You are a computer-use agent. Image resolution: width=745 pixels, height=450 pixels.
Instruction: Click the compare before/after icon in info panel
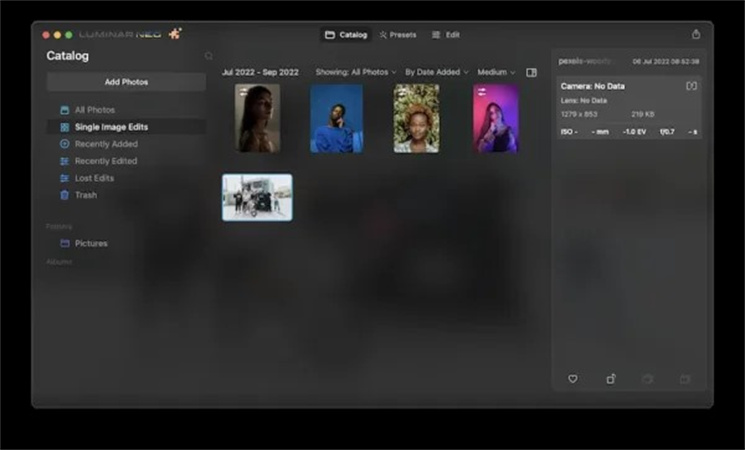click(691, 86)
